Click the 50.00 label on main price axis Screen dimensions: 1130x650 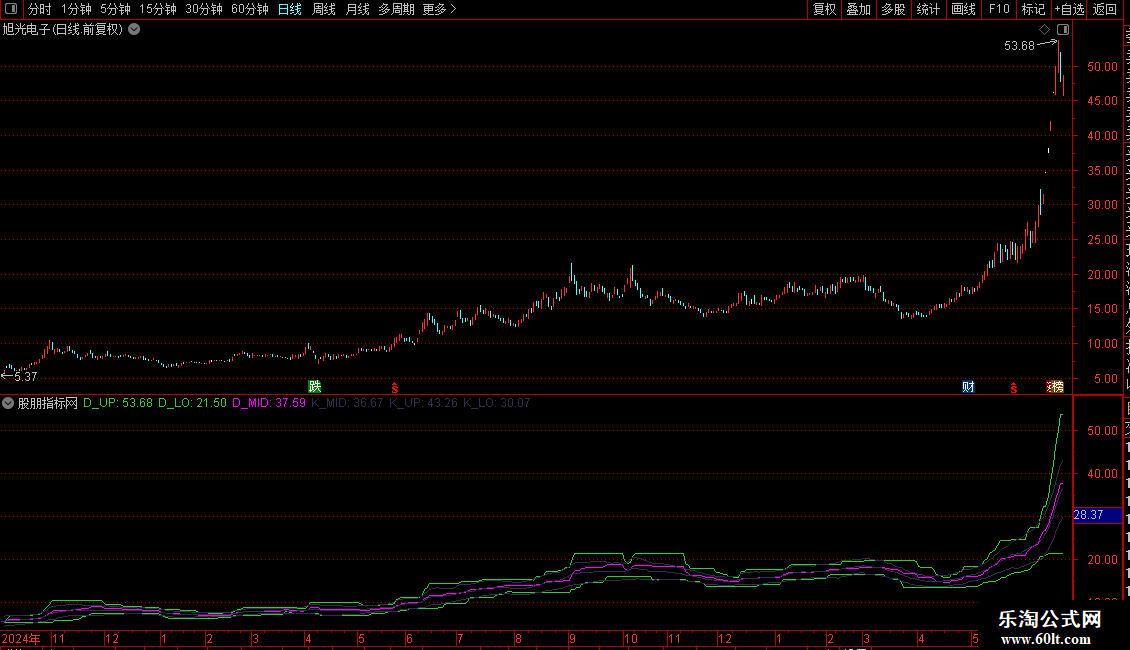[x=1103, y=66]
